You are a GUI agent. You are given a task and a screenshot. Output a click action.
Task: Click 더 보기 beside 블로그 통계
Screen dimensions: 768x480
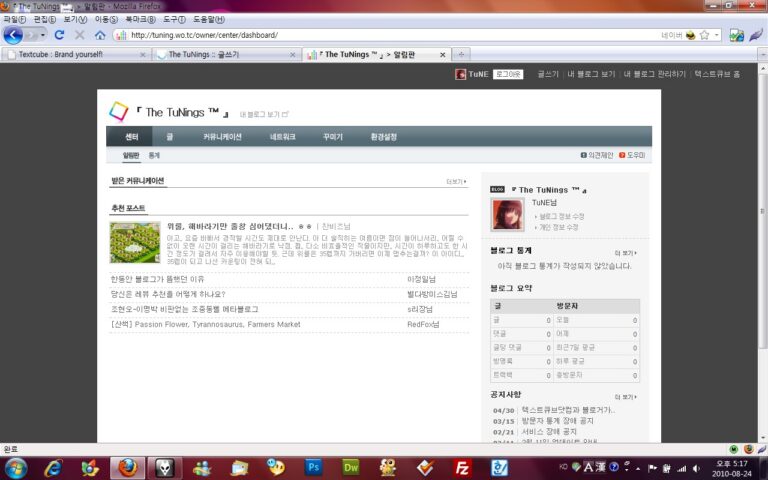625,253
